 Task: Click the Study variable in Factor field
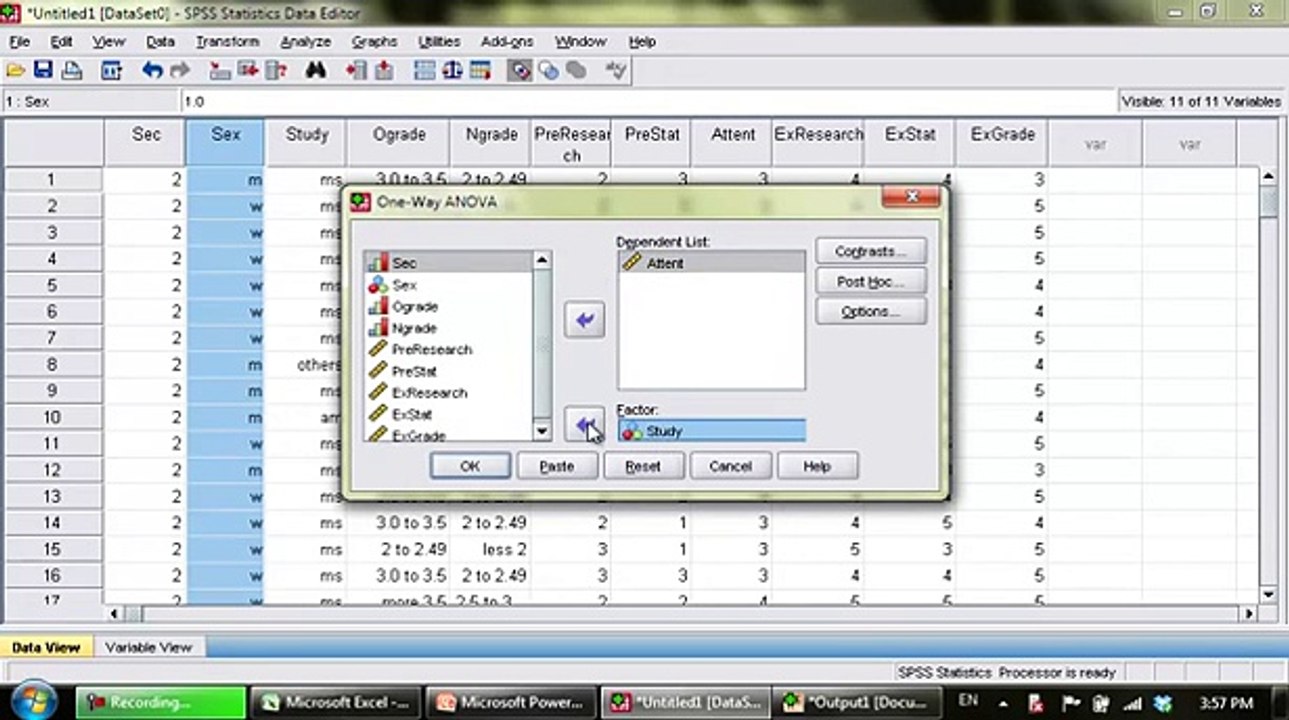711,431
